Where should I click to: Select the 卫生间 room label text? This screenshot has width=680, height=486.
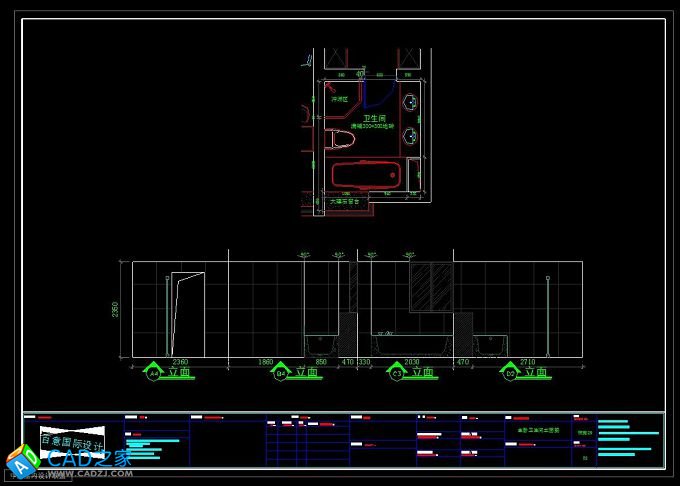tap(376, 118)
